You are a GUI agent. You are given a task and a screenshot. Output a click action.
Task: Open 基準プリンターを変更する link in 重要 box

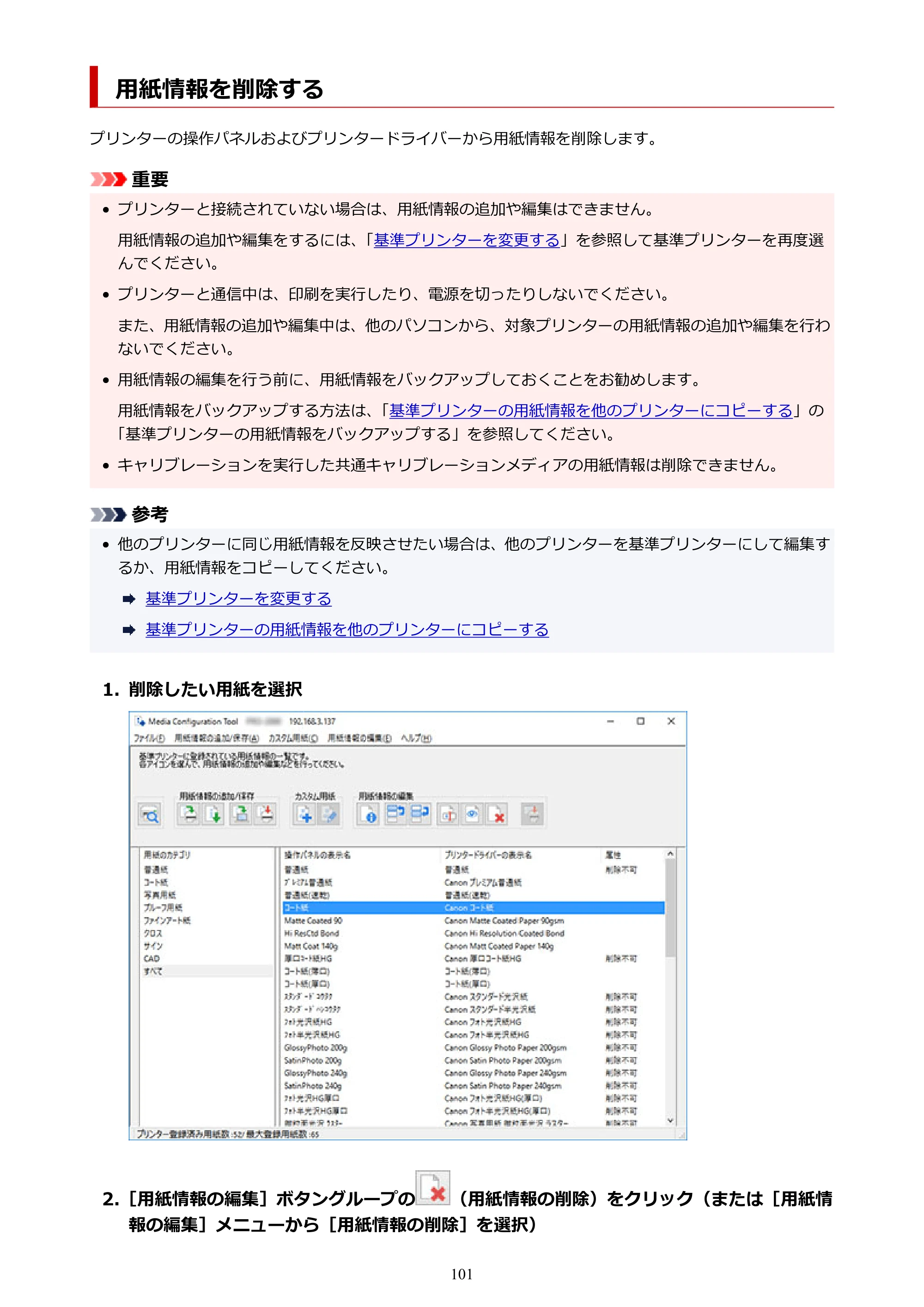tap(467, 240)
